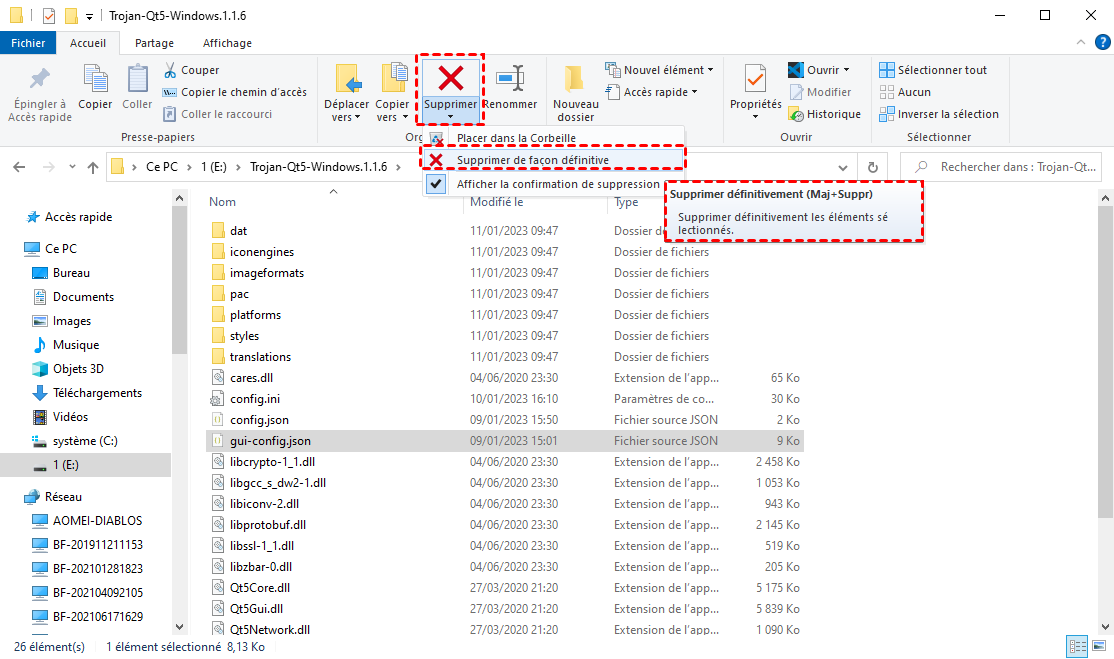Click the Copier ribbon icon
This screenshot has width=1114, height=659.
point(95,78)
